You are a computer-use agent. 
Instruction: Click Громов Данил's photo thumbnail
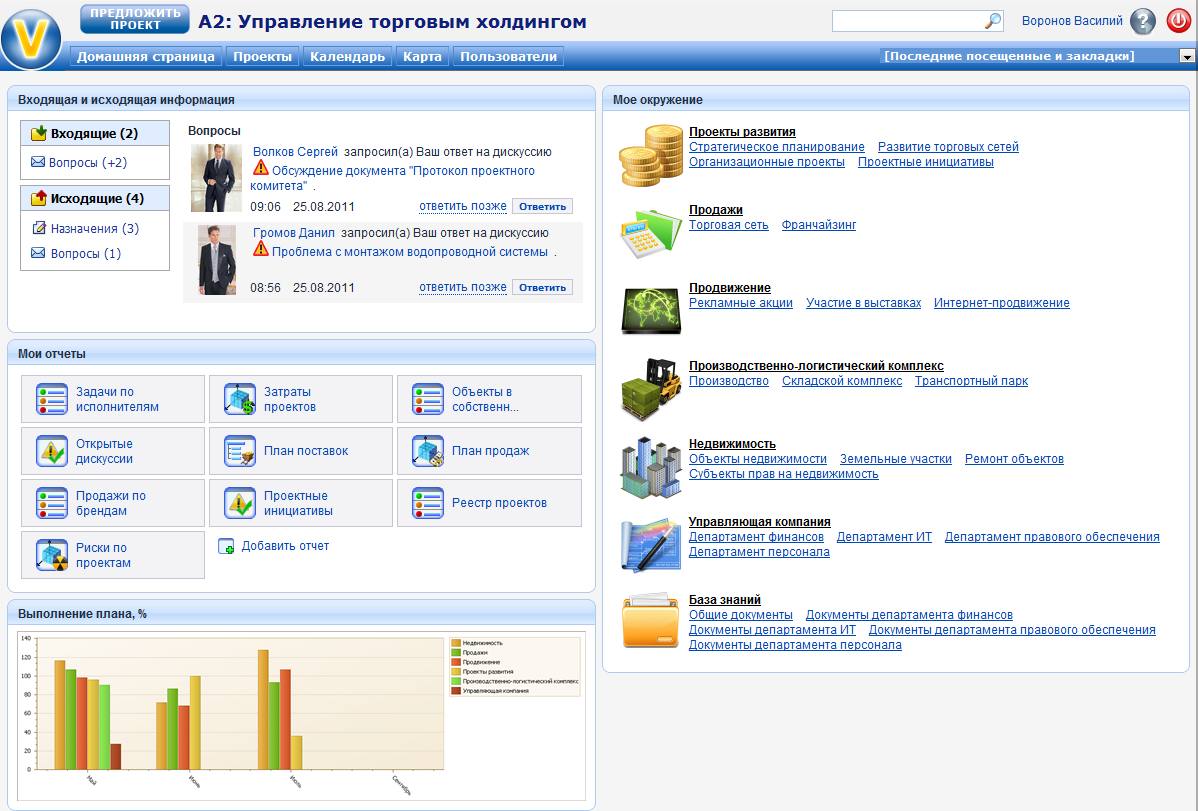coord(217,260)
